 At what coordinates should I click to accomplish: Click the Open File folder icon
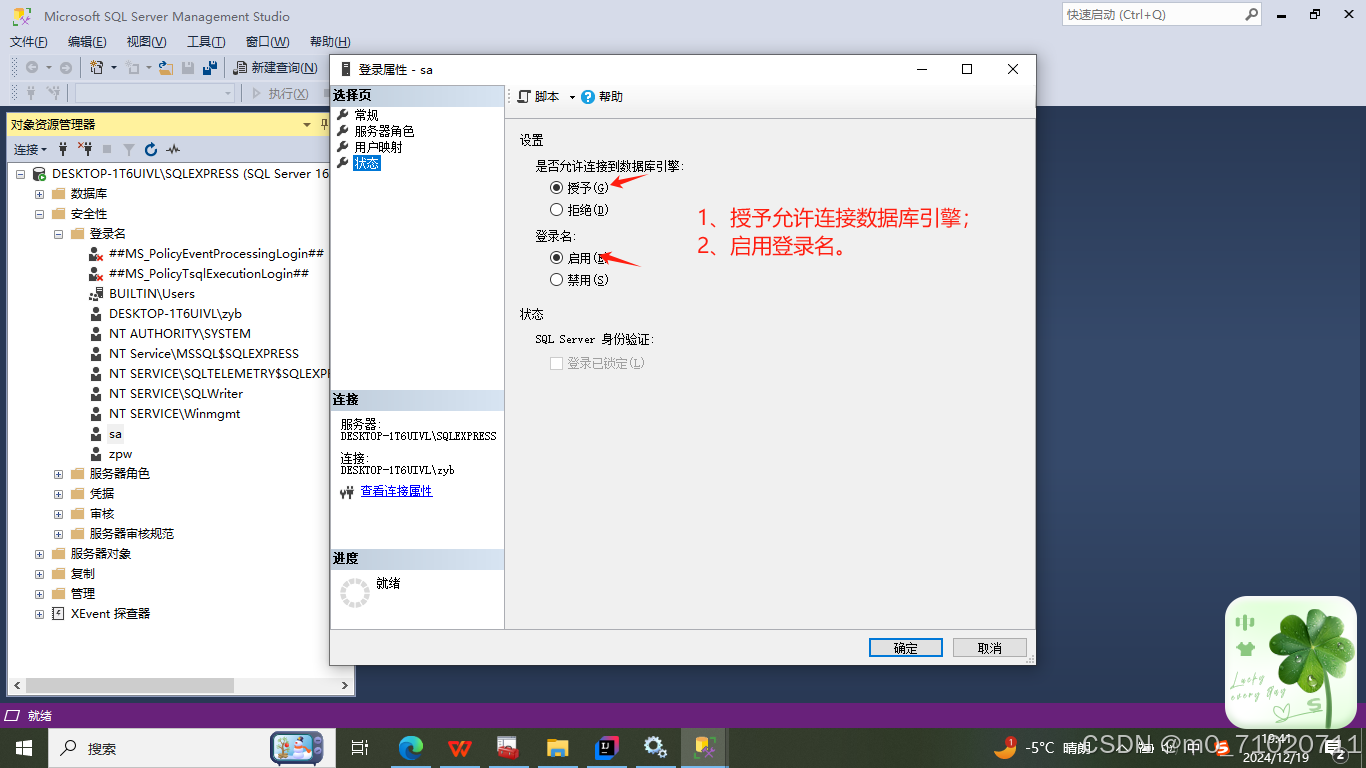[166, 67]
